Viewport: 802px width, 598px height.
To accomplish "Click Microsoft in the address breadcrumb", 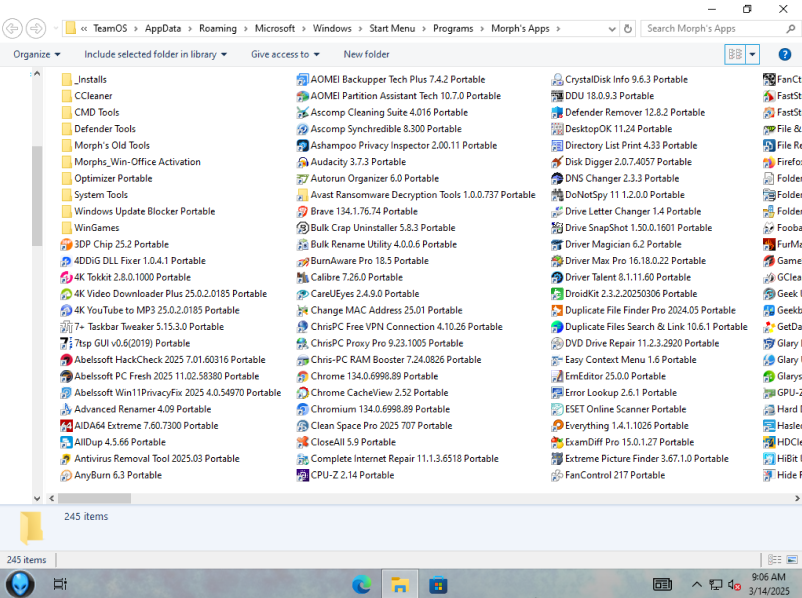I will (x=275, y=29).
